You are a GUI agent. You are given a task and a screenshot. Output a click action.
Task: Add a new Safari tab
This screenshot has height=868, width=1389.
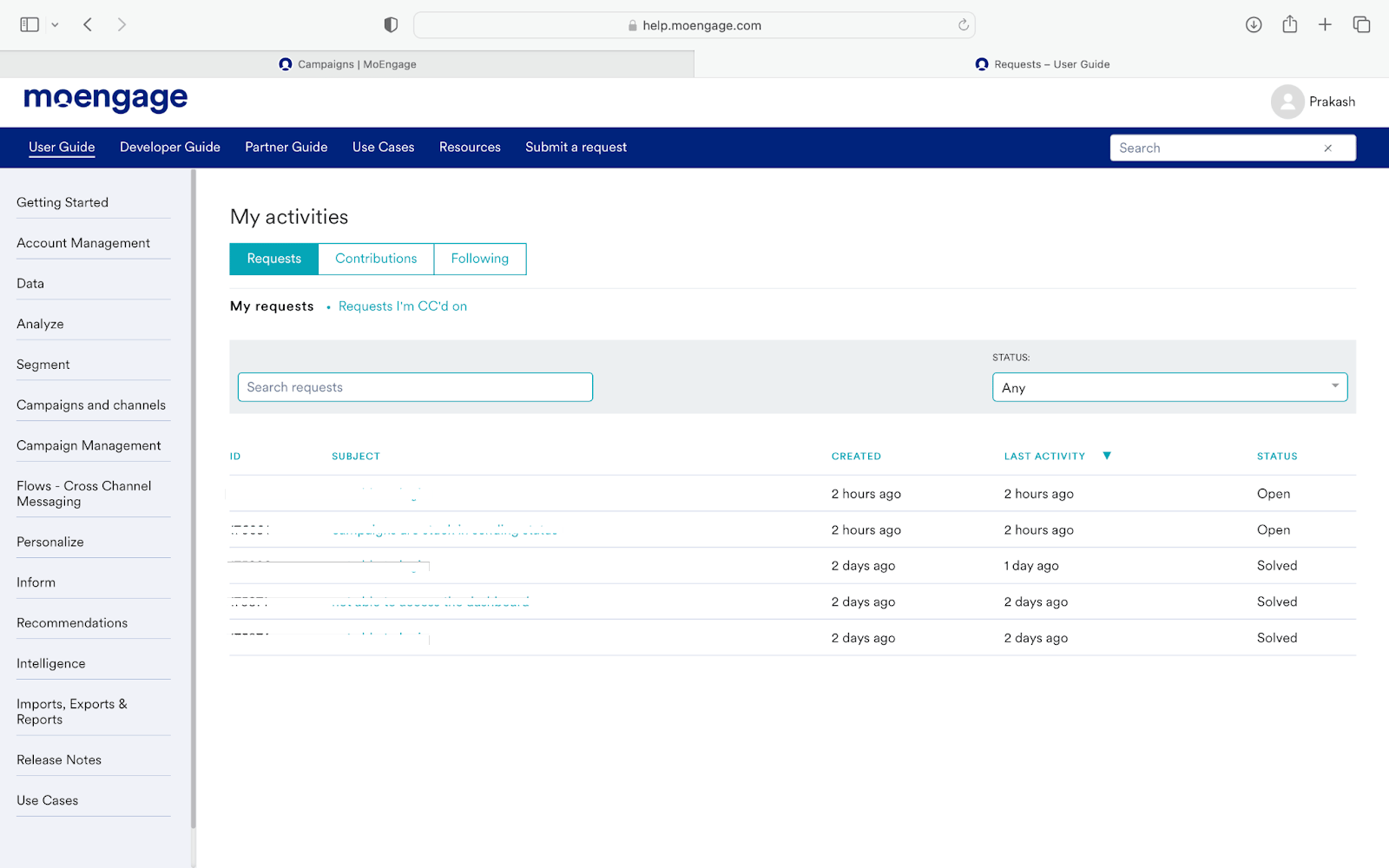pos(1325,24)
